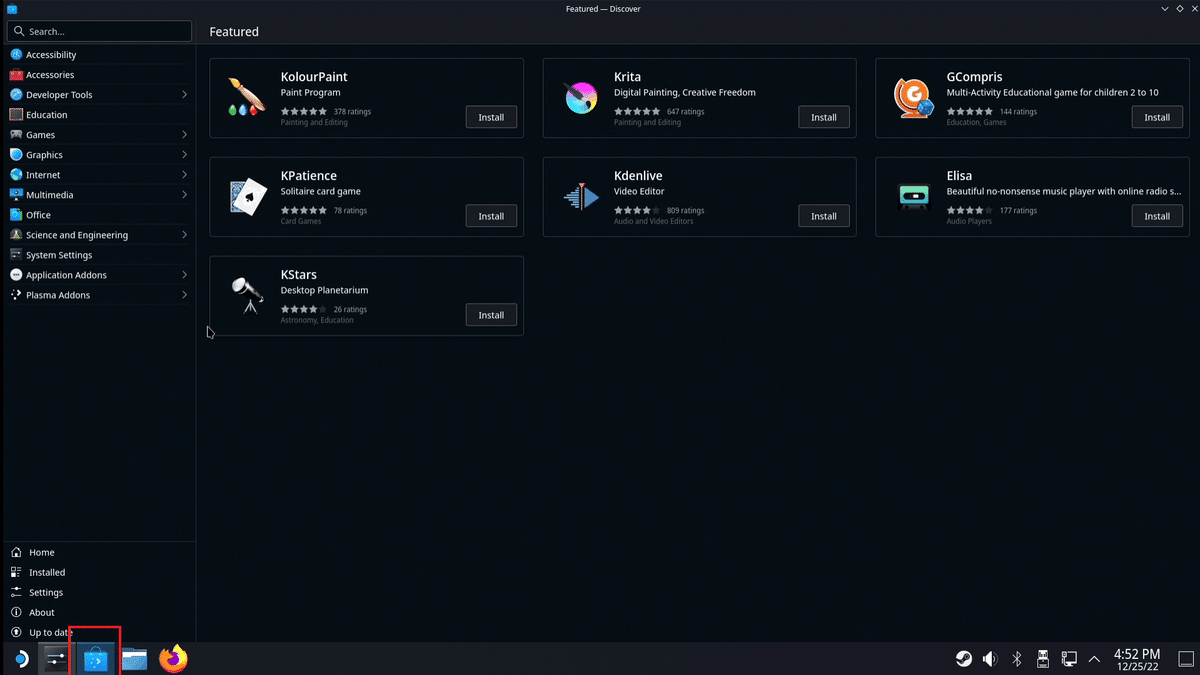This screenshot has height=675, width=1200.
Task: Open the KPatience card icon
Action: [246, 196]
